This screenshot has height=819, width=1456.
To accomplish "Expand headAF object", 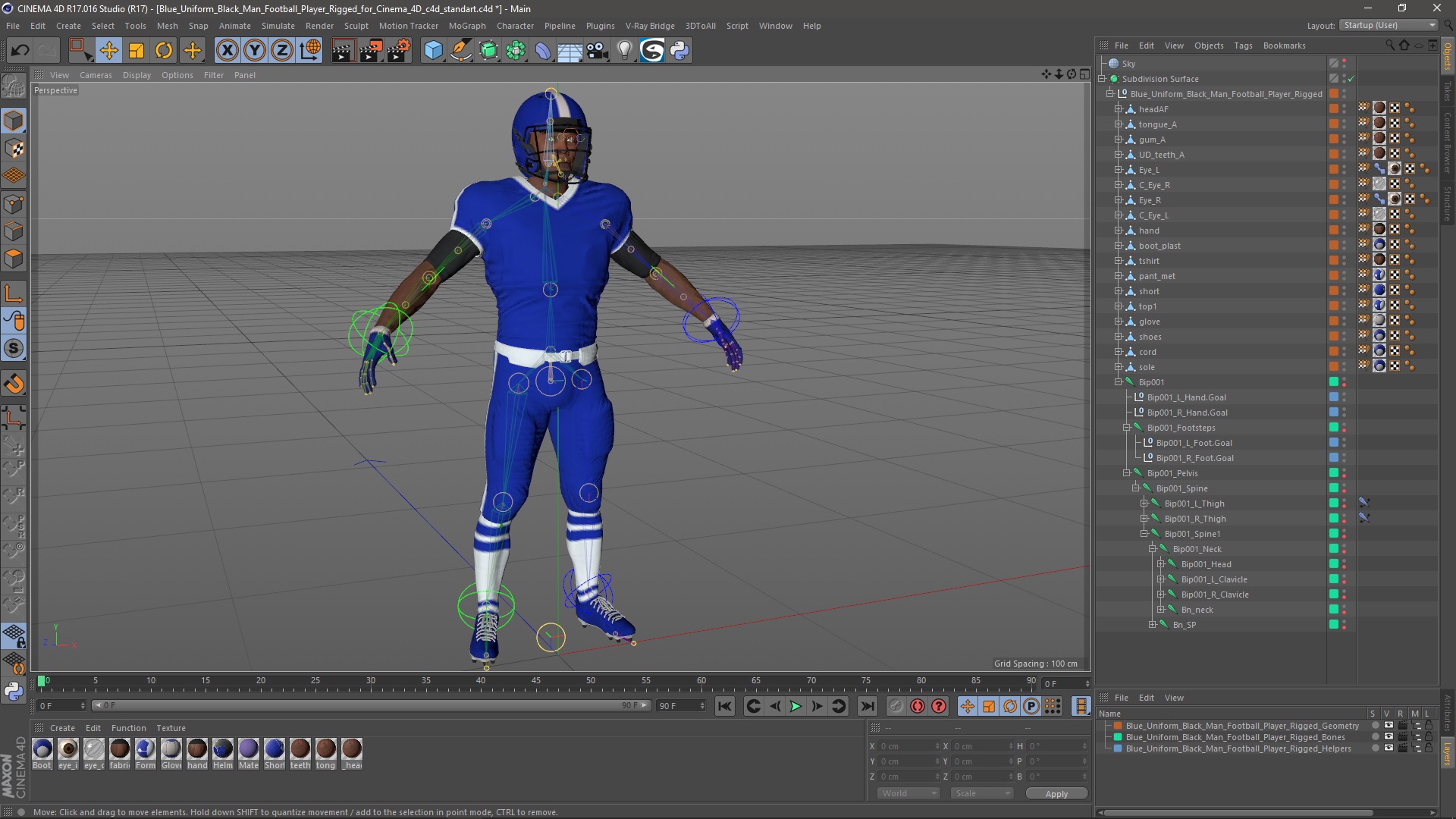I will pyautogui.click(x=1119, y=109).
